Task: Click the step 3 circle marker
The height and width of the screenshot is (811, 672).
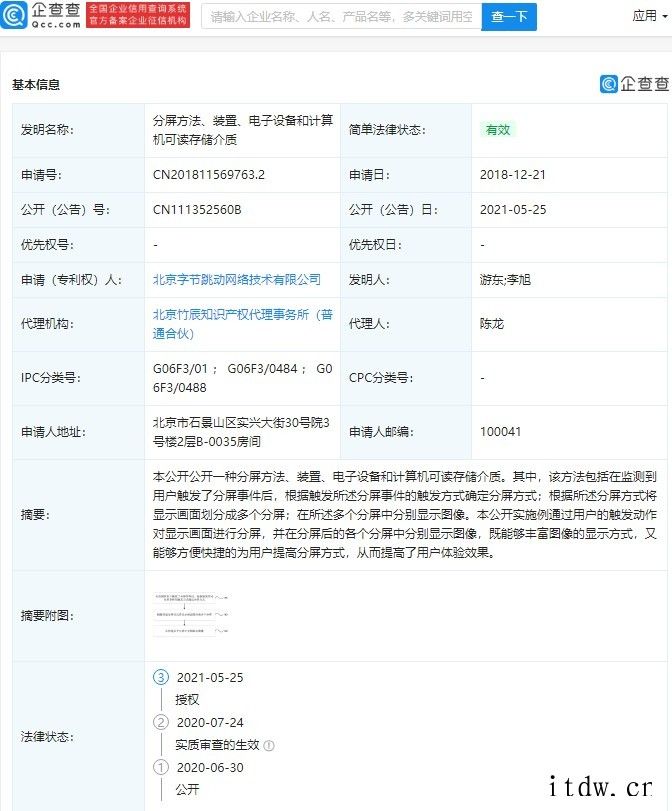Action: (161, 677)
